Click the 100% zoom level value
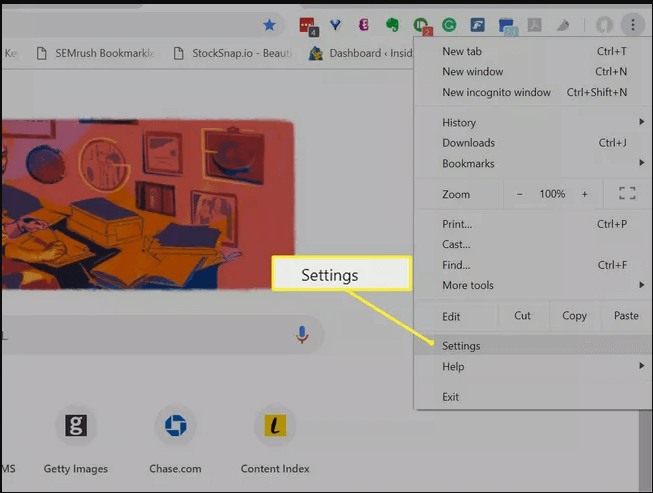The image size is (653, 493). point(552,194)
